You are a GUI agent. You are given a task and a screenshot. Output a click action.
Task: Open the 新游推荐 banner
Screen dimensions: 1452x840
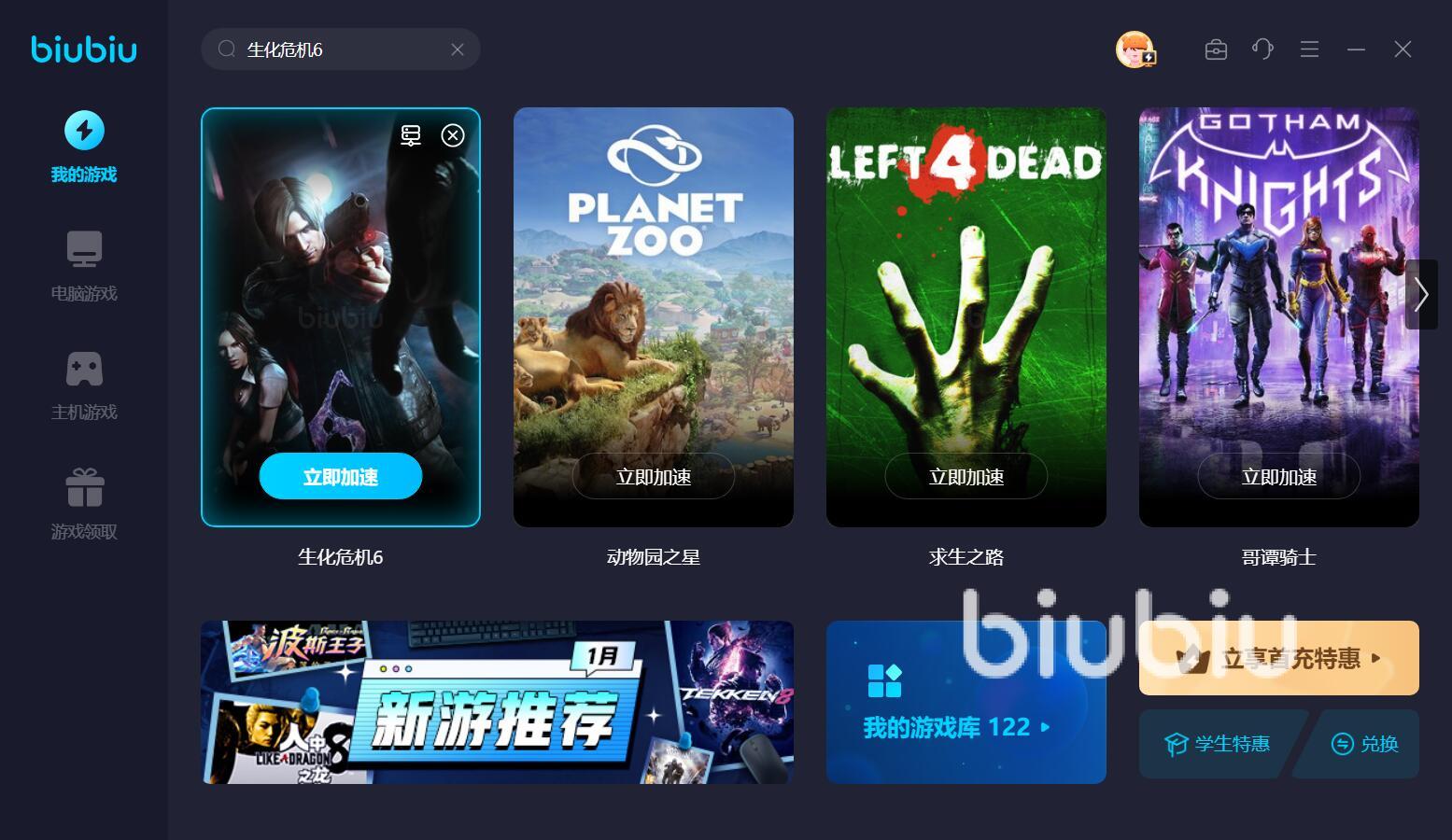(497, 702)
